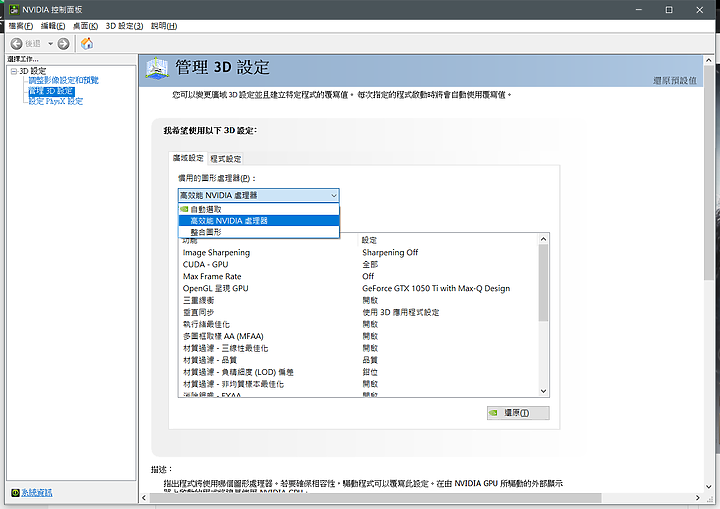Click the 還原(I) restore button
This screenshot has width=720, height=509.
[518, 413]
